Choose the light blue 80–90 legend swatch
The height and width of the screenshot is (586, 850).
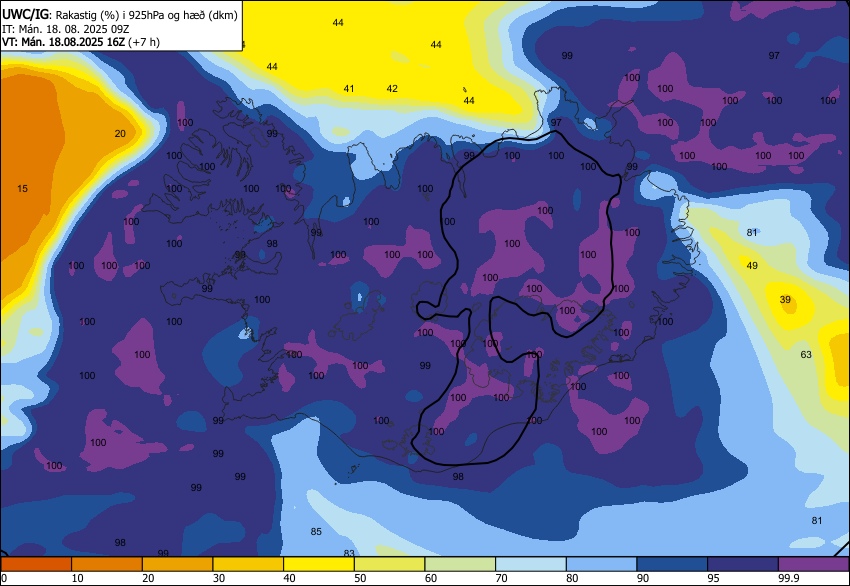point(602,564)
